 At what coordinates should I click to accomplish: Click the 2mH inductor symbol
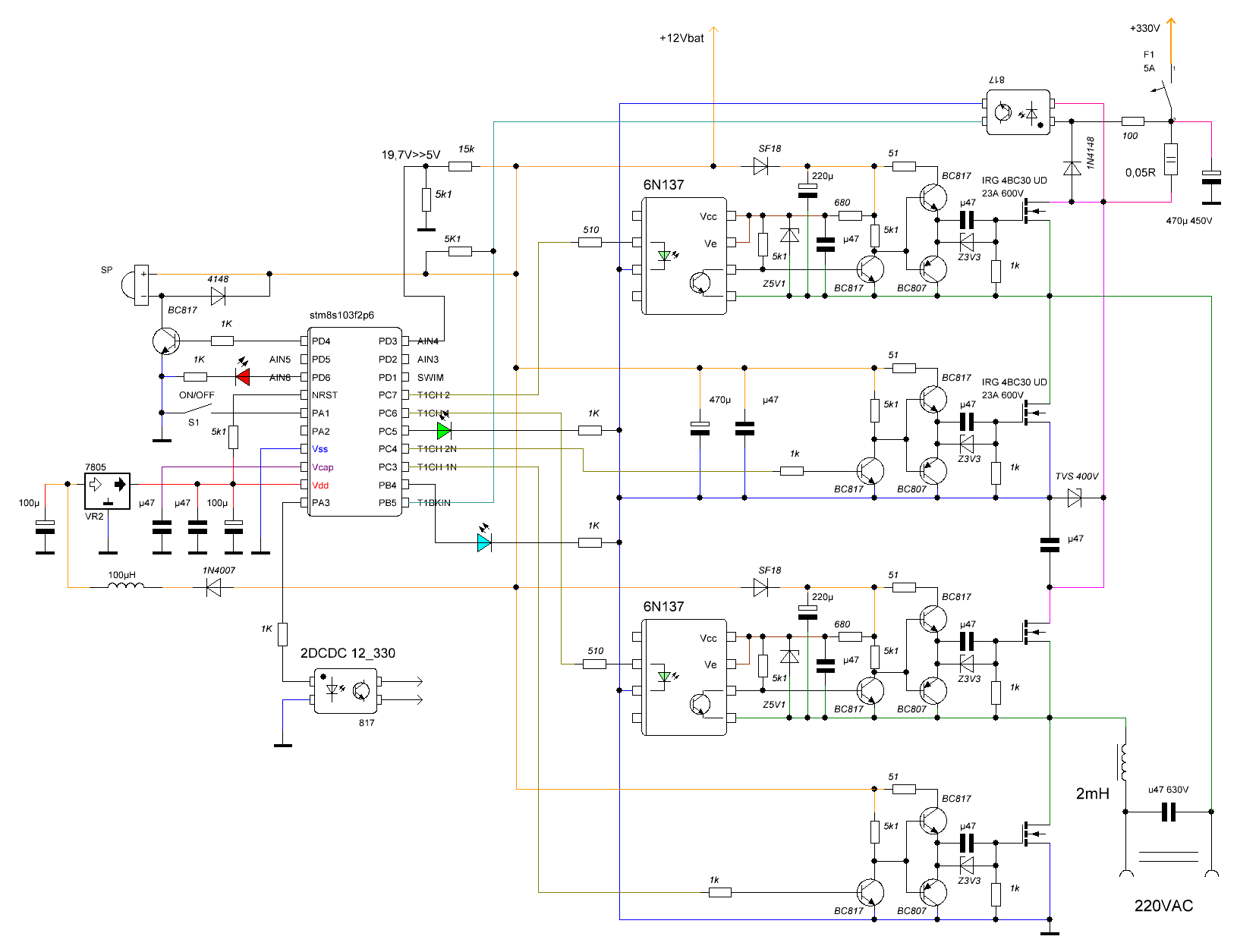click(x=1122, y=762)
